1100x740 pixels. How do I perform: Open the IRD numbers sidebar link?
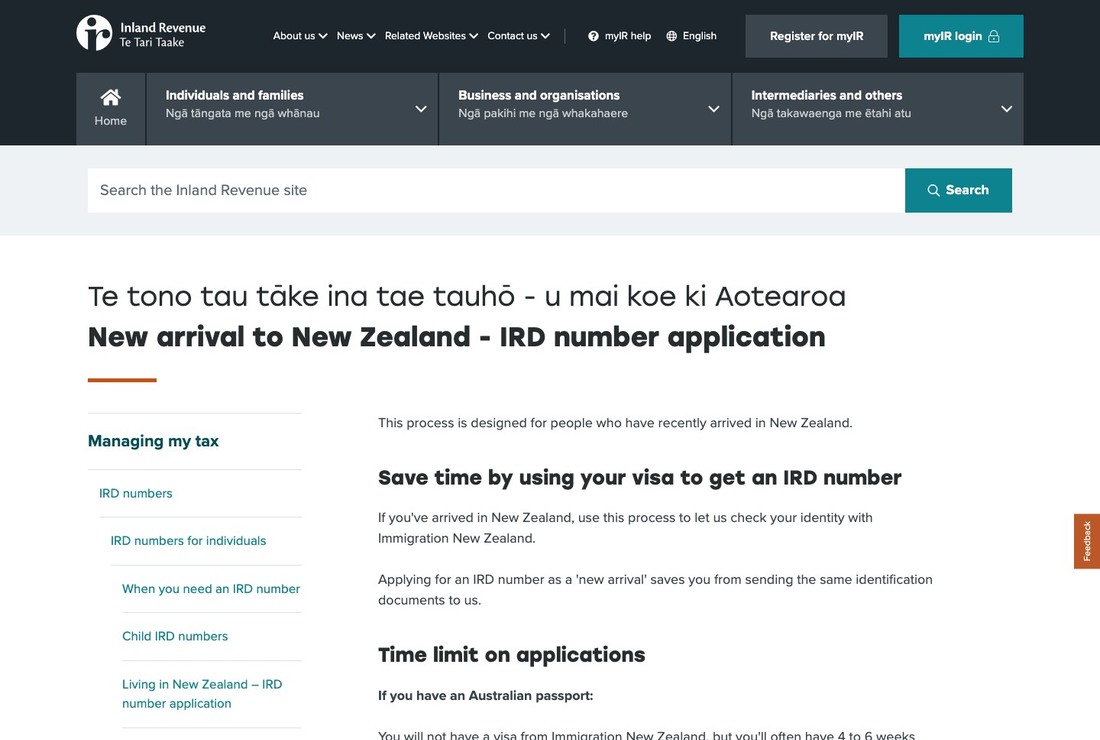[135, 493]
